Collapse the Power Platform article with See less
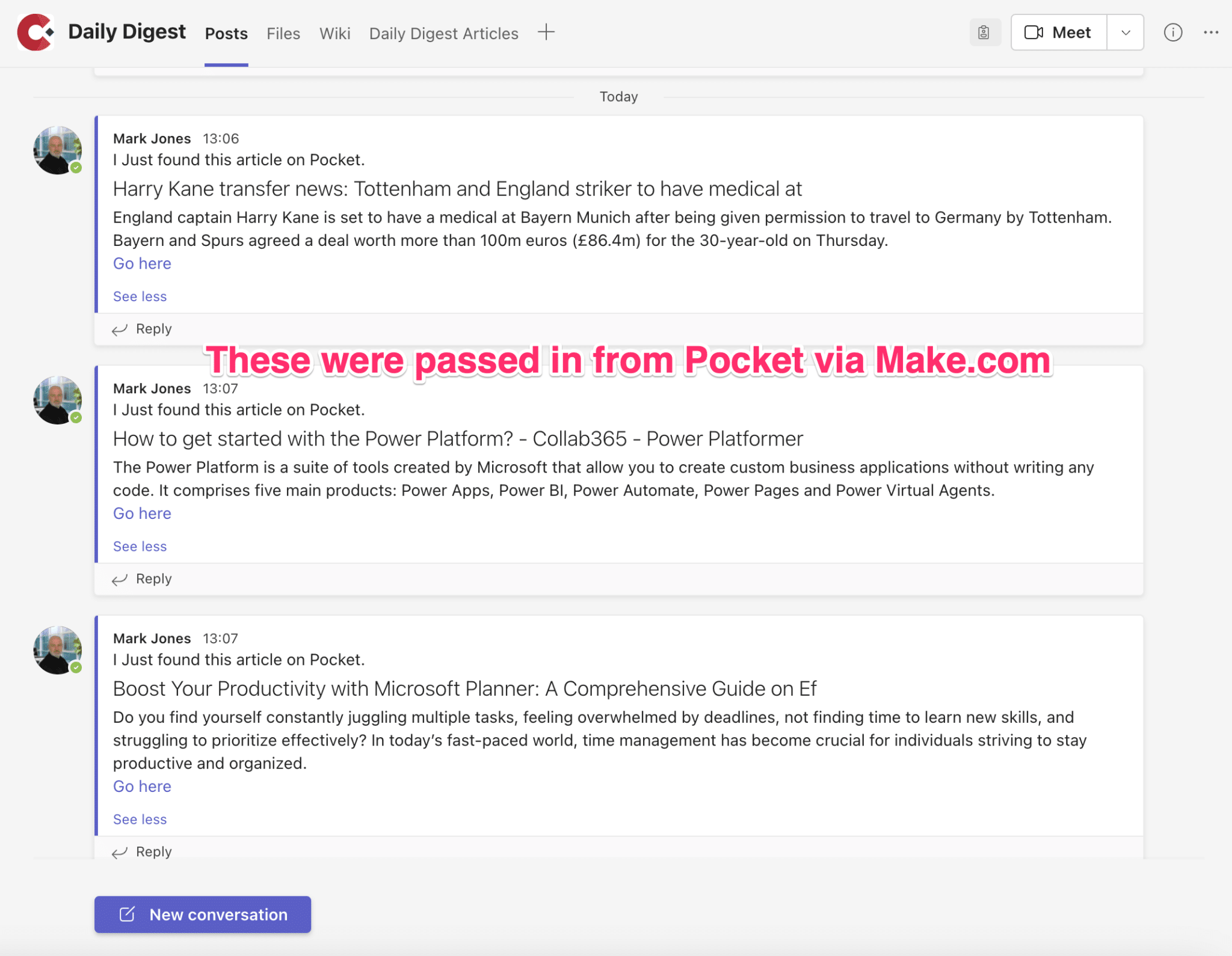 tap(140, 546)
